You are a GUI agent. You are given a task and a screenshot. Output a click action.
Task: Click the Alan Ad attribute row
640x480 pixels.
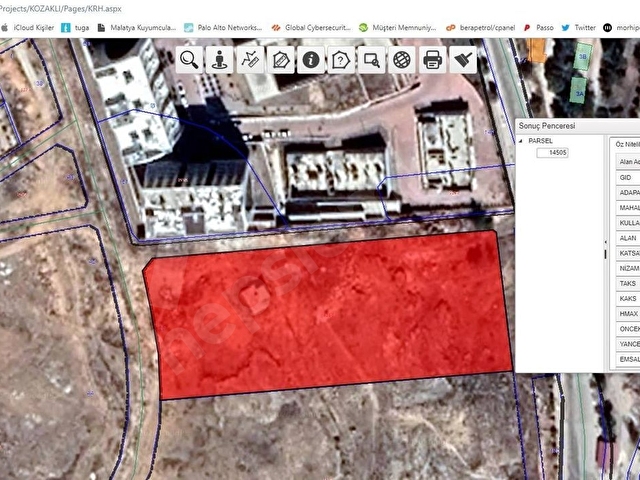[x=628, y=162]
